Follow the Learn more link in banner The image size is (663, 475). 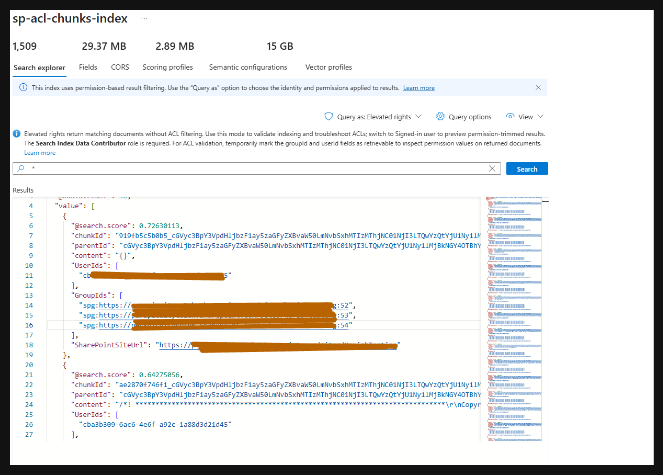pos(419,88)
